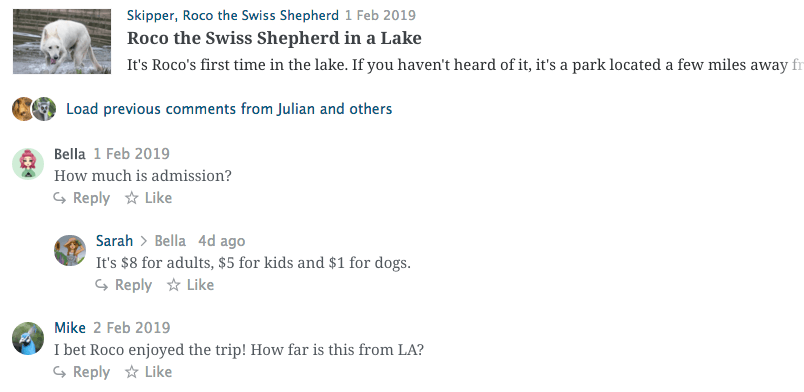Open Roco the Swiss Shepherd category link

point(261,15)
